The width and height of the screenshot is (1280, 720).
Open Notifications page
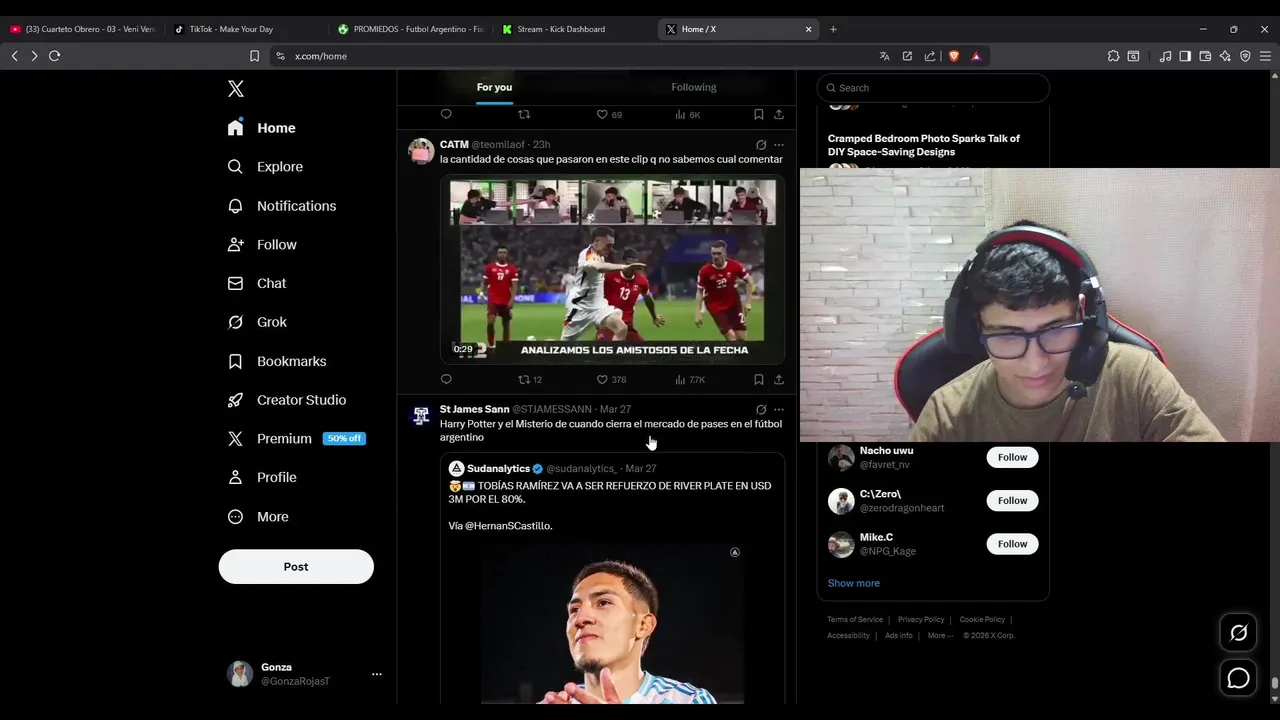282,206
